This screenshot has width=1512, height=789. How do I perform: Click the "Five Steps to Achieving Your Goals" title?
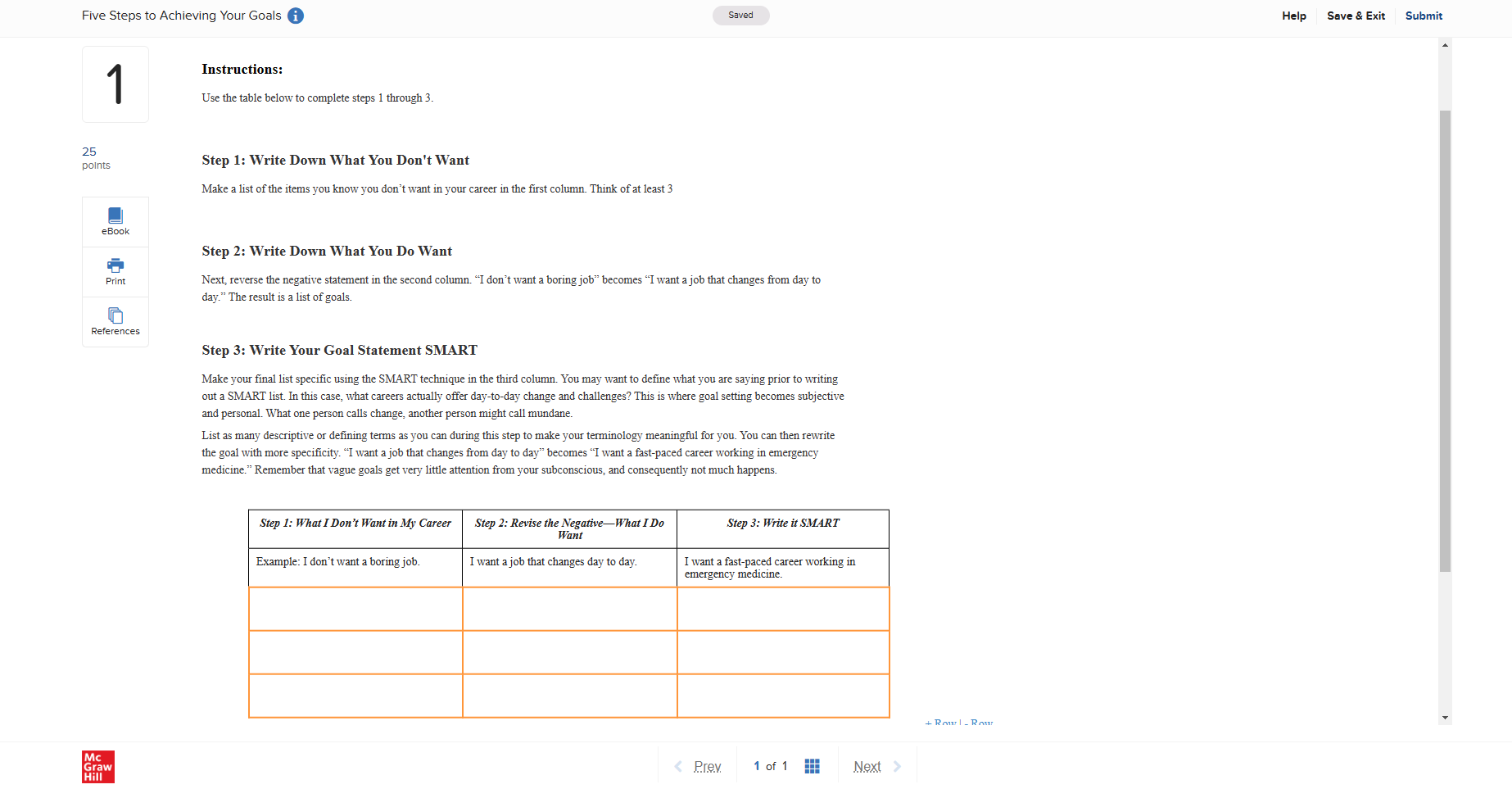tap(182, 16)
